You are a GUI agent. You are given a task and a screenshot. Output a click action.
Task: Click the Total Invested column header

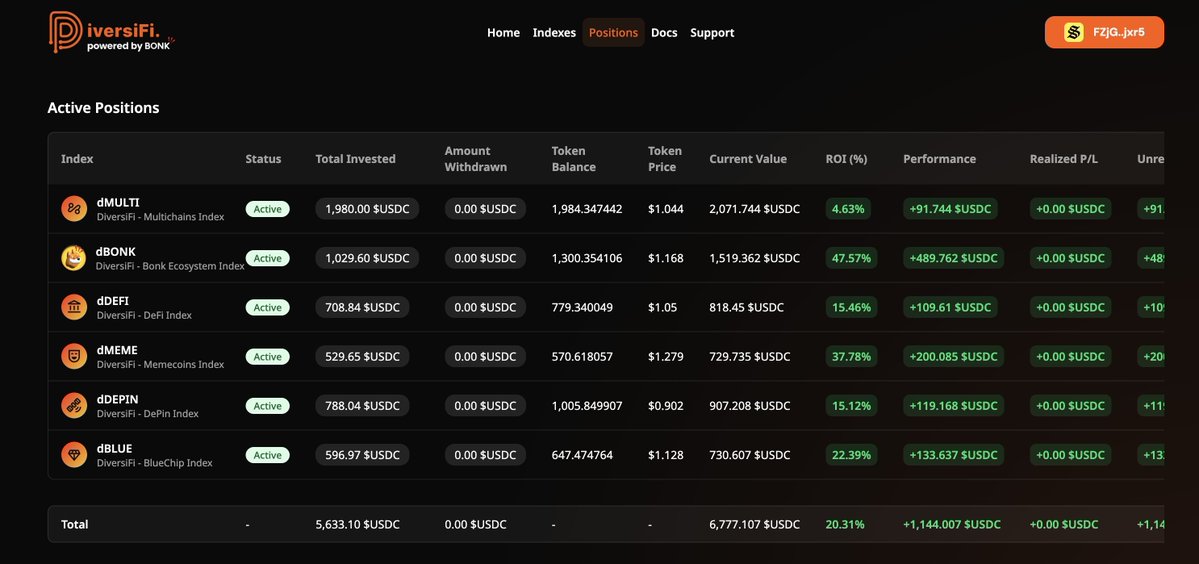coord(356,159)
